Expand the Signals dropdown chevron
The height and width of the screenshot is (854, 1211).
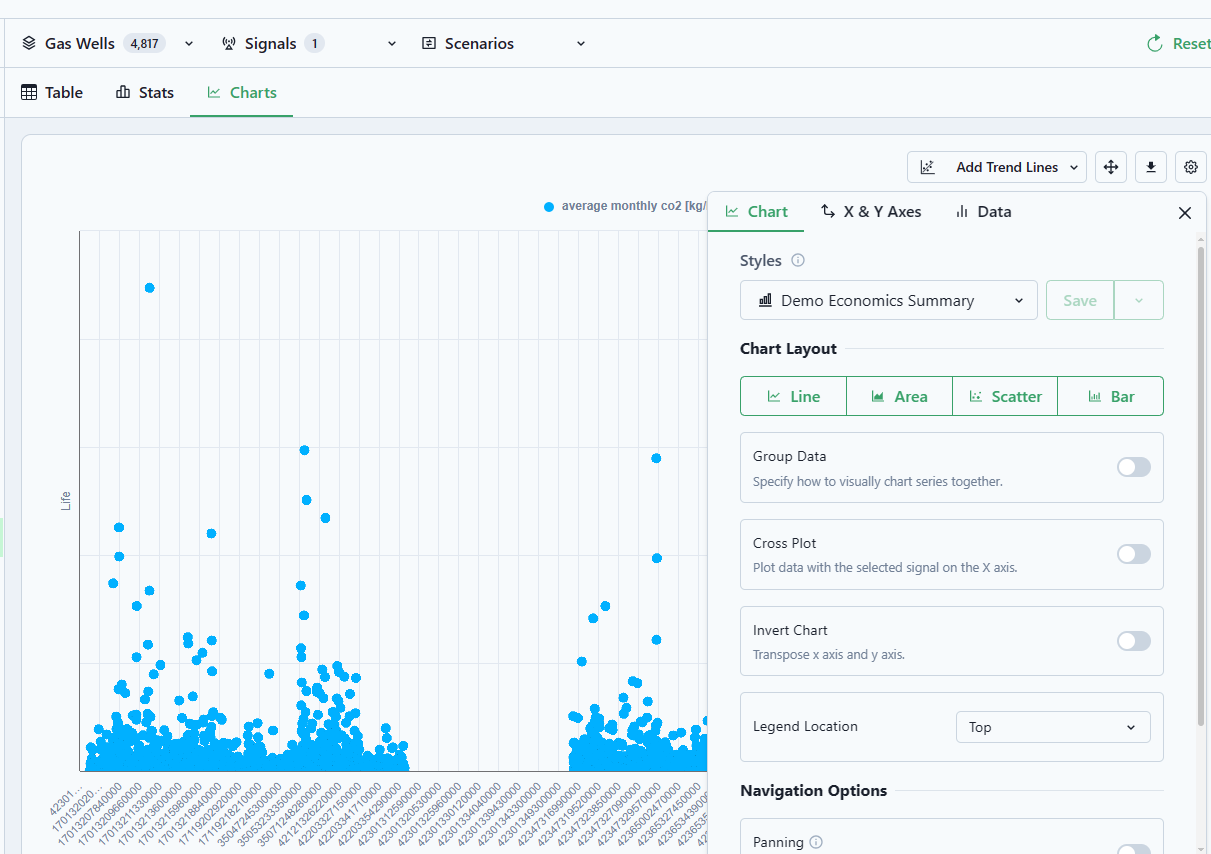392,44
